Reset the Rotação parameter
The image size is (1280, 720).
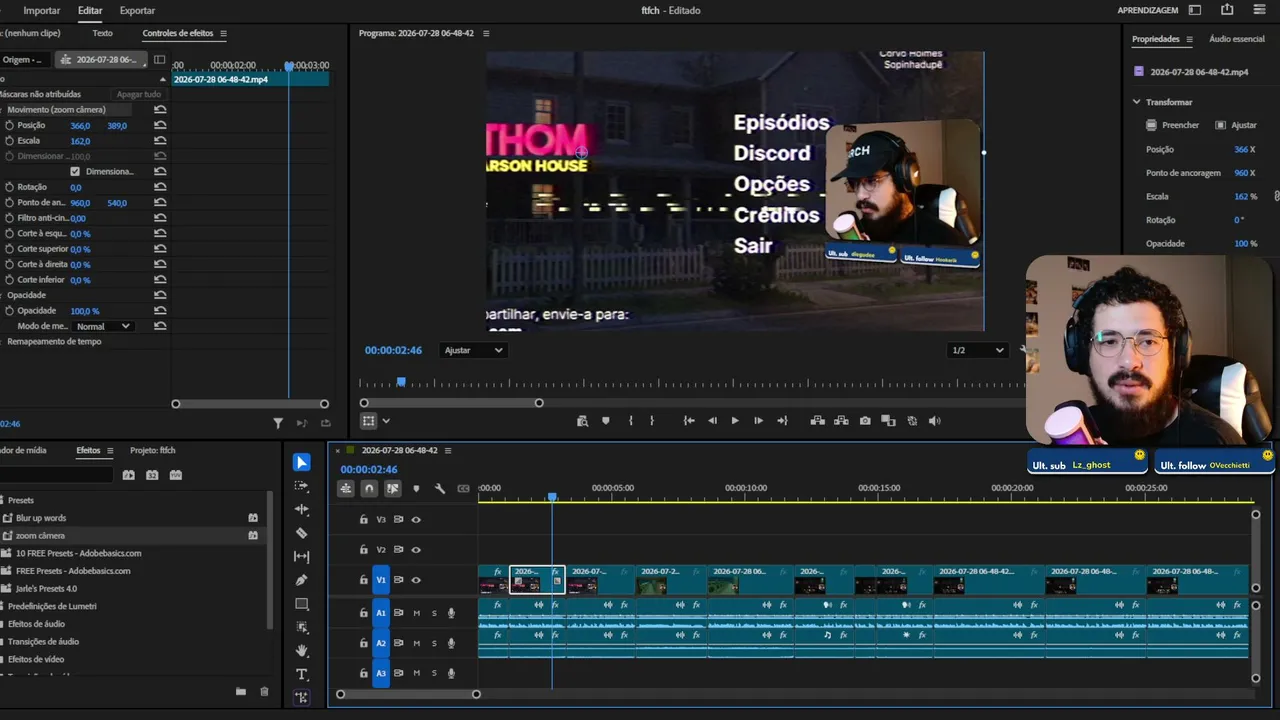(160, 187)
